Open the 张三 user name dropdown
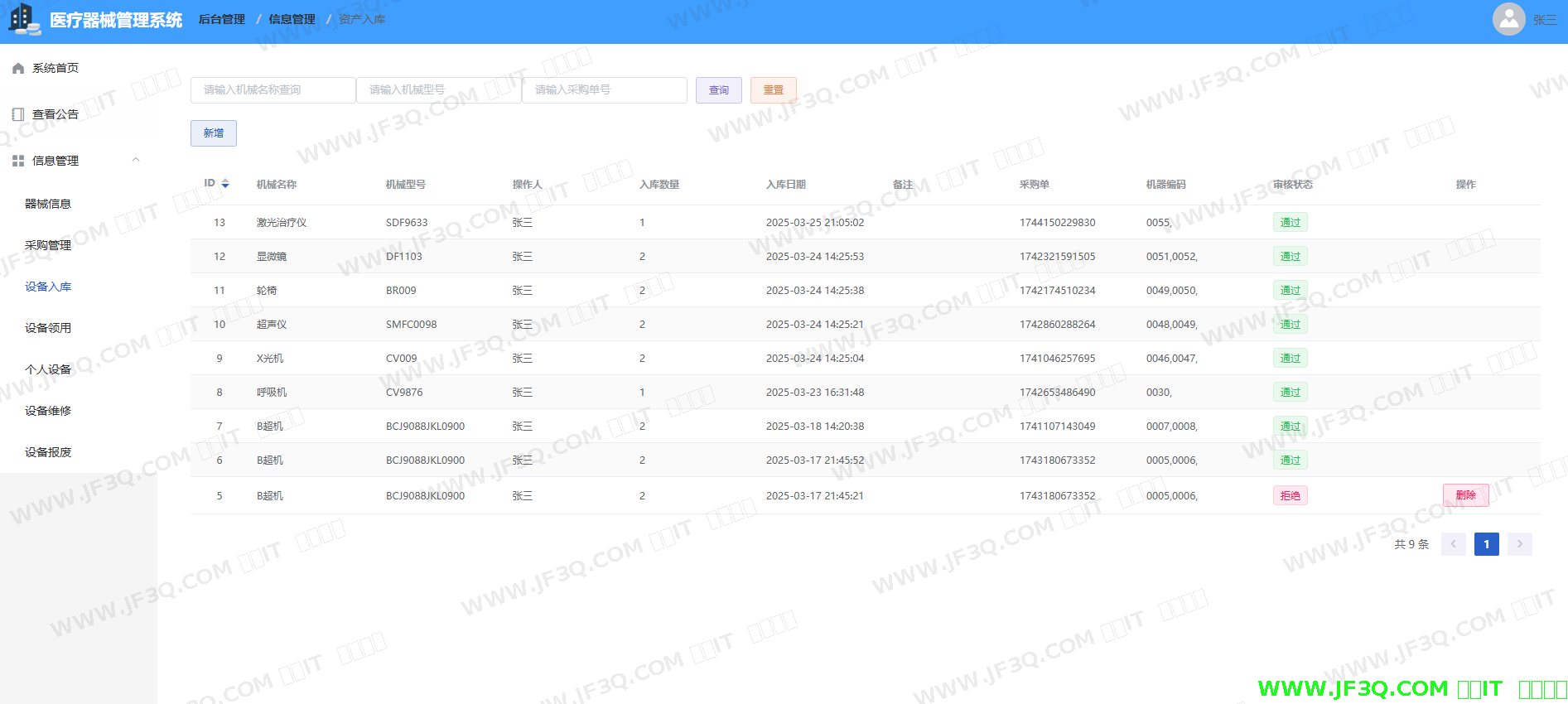The height and width of the screenshot is (704, 1568). [1544, 20]
